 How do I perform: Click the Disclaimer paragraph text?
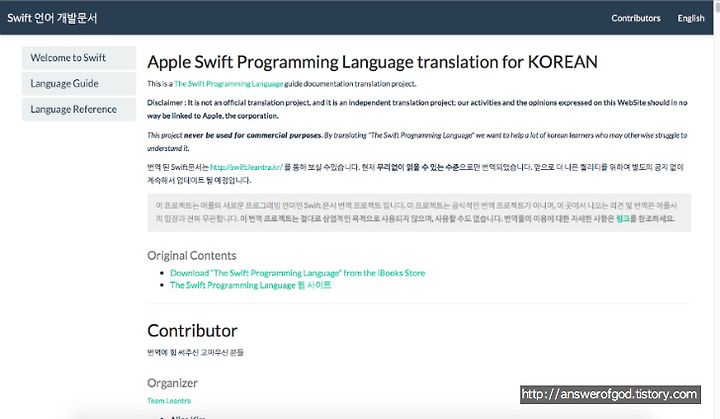point(417,109)
